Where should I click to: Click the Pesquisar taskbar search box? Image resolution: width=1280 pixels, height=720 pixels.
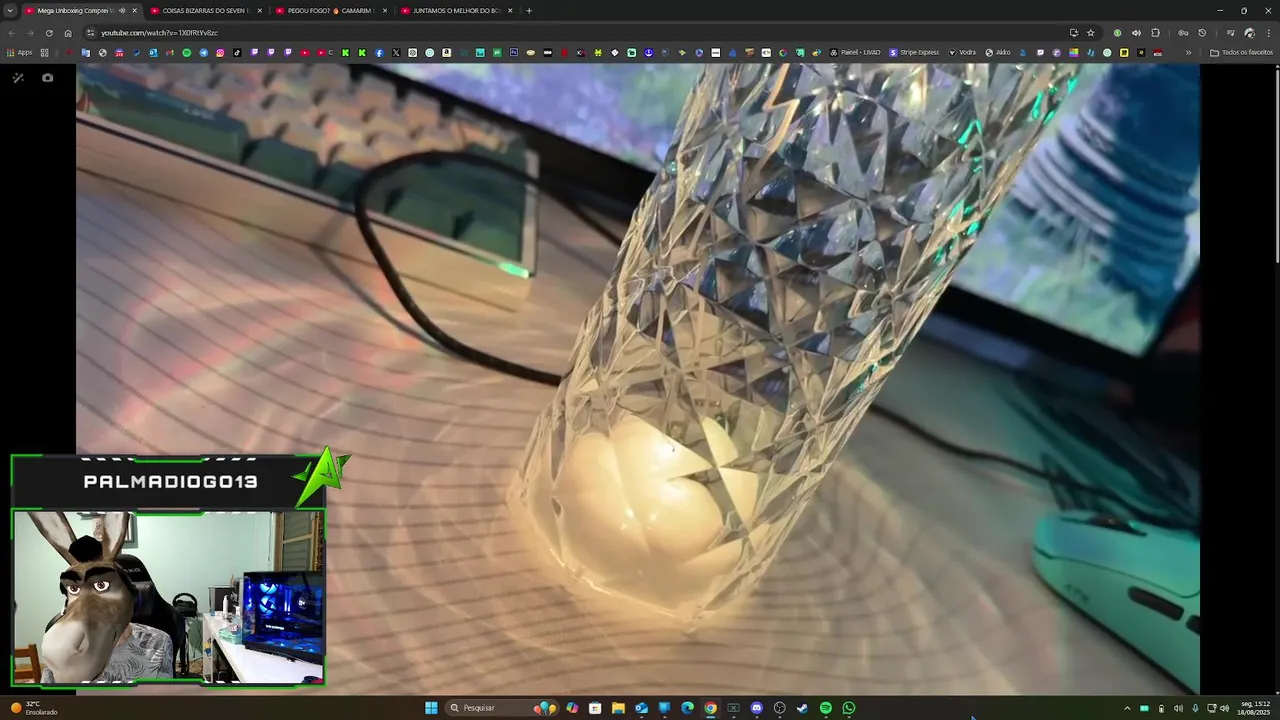502,708
